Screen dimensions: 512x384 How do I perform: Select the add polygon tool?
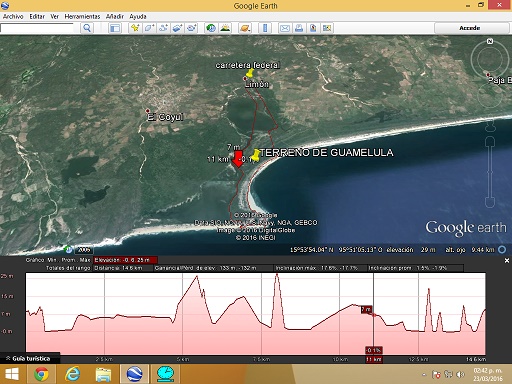tap(149, 28)
